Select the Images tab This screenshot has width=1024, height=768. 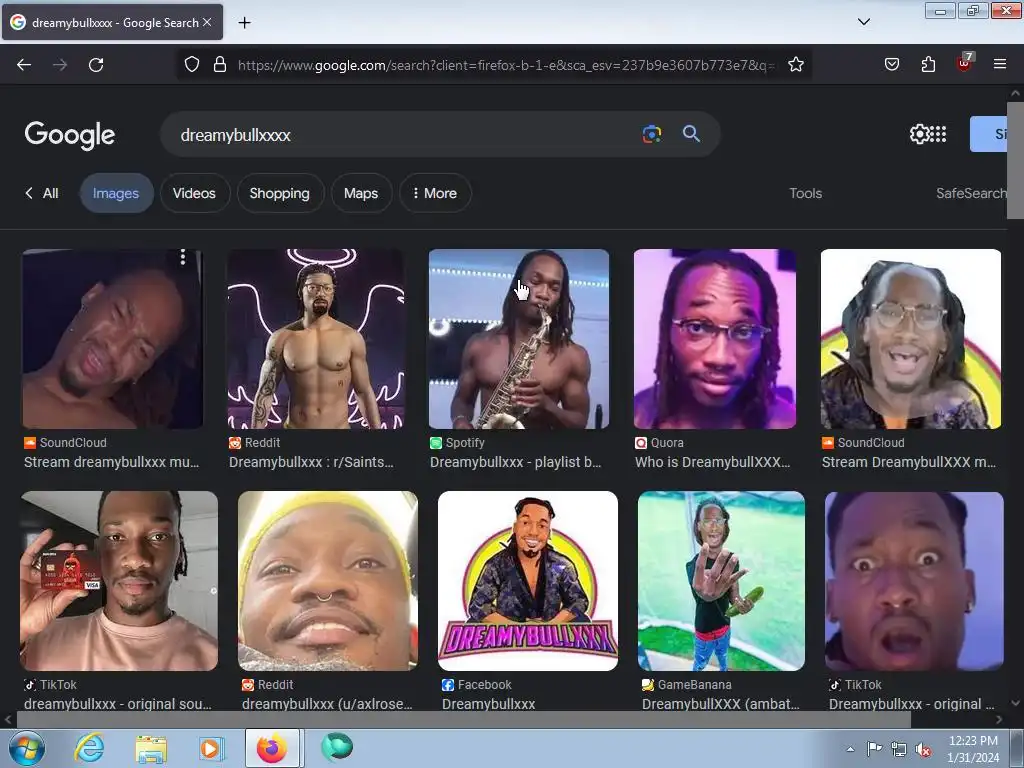pos(116,193)
